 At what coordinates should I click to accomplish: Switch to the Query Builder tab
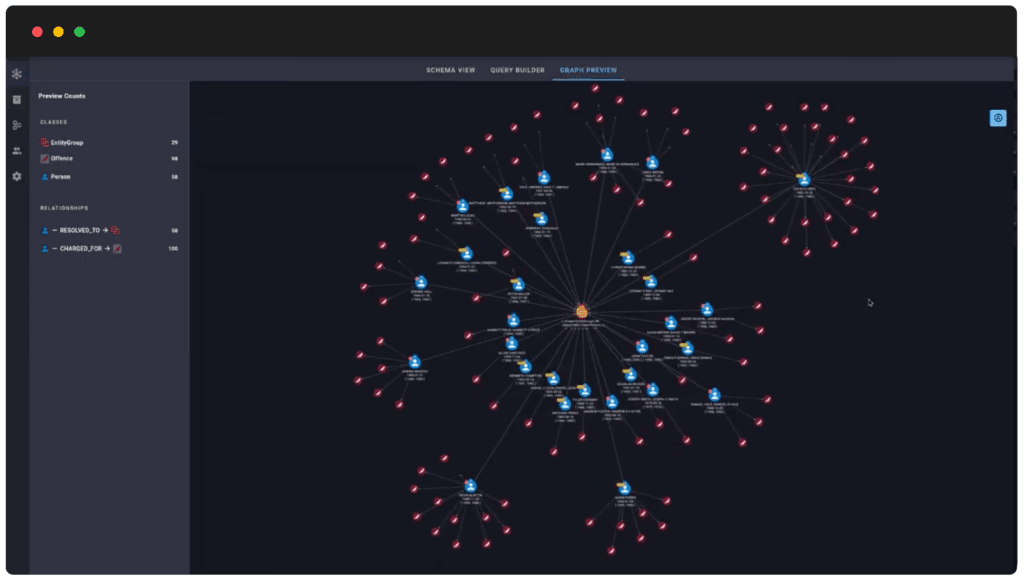pyautogui.click(x=517, y=70)
